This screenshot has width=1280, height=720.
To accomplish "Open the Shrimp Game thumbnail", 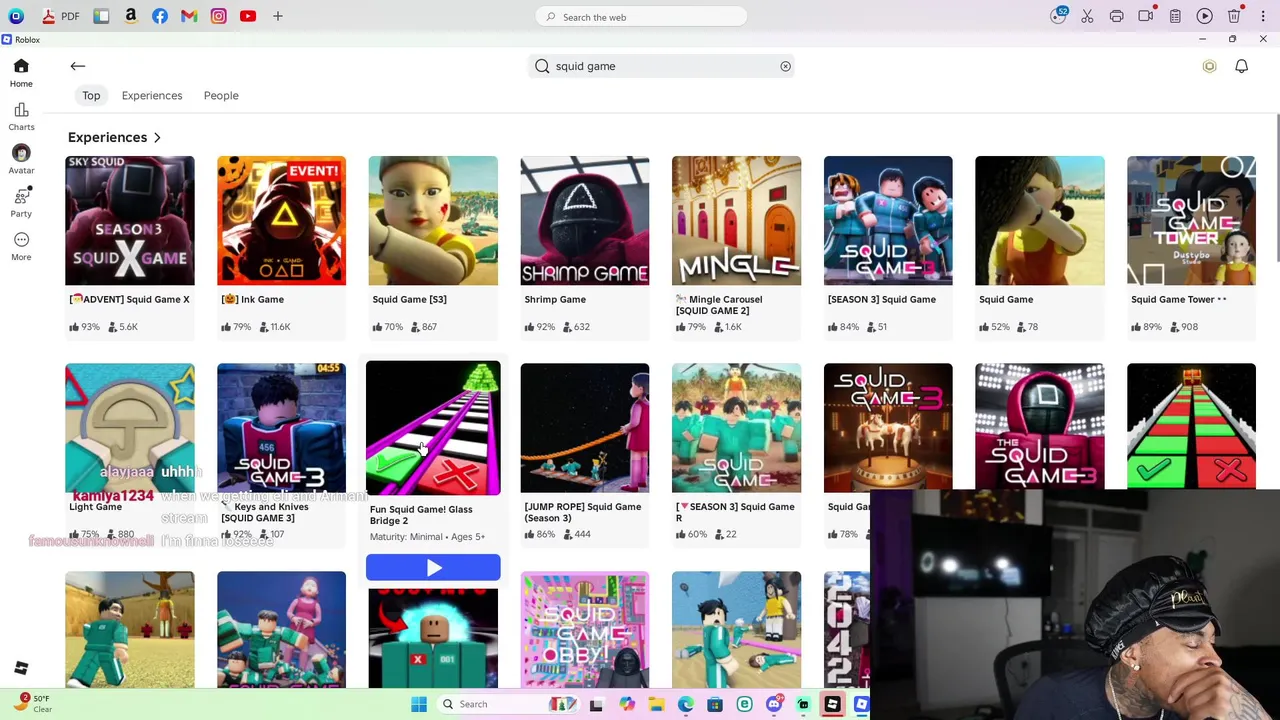I will (585, 220).
